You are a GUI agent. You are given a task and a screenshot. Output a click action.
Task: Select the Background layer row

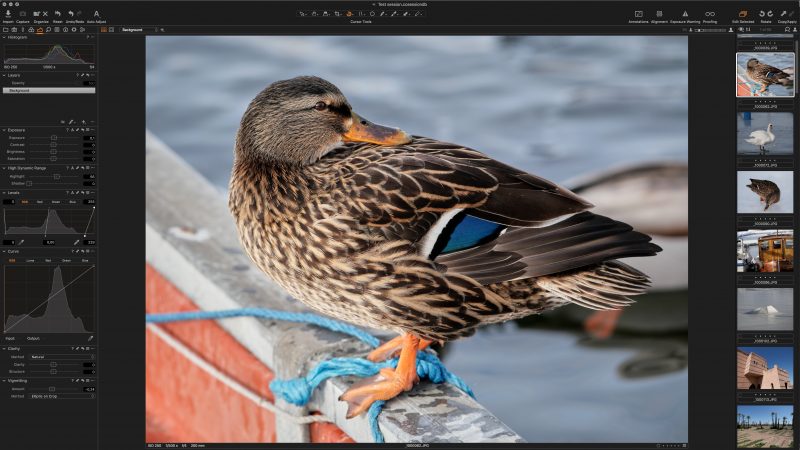coord(49,90)
